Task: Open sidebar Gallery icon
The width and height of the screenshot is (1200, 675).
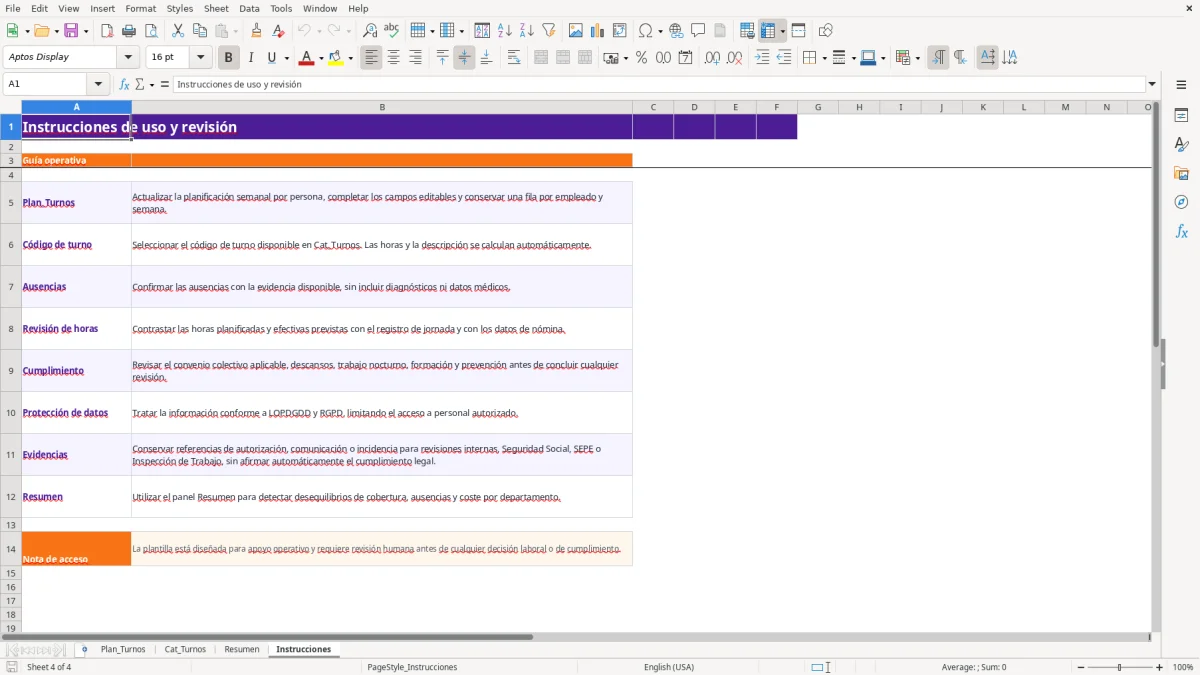Action: (1181, 174)
